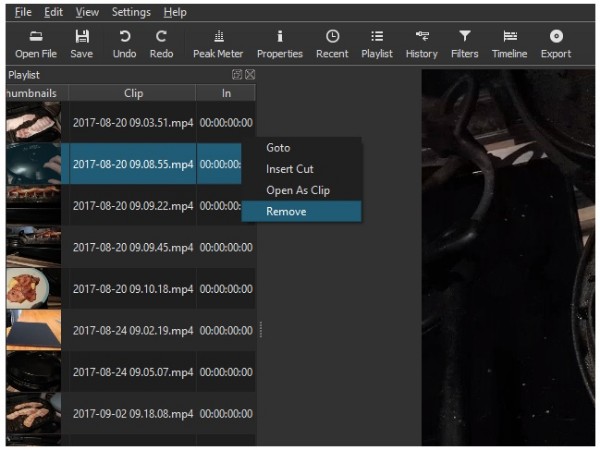This screenshot has width=600, height=450.
Task: Close the Playlist panel
Action: pyautogui.click(x=250, y=75)
